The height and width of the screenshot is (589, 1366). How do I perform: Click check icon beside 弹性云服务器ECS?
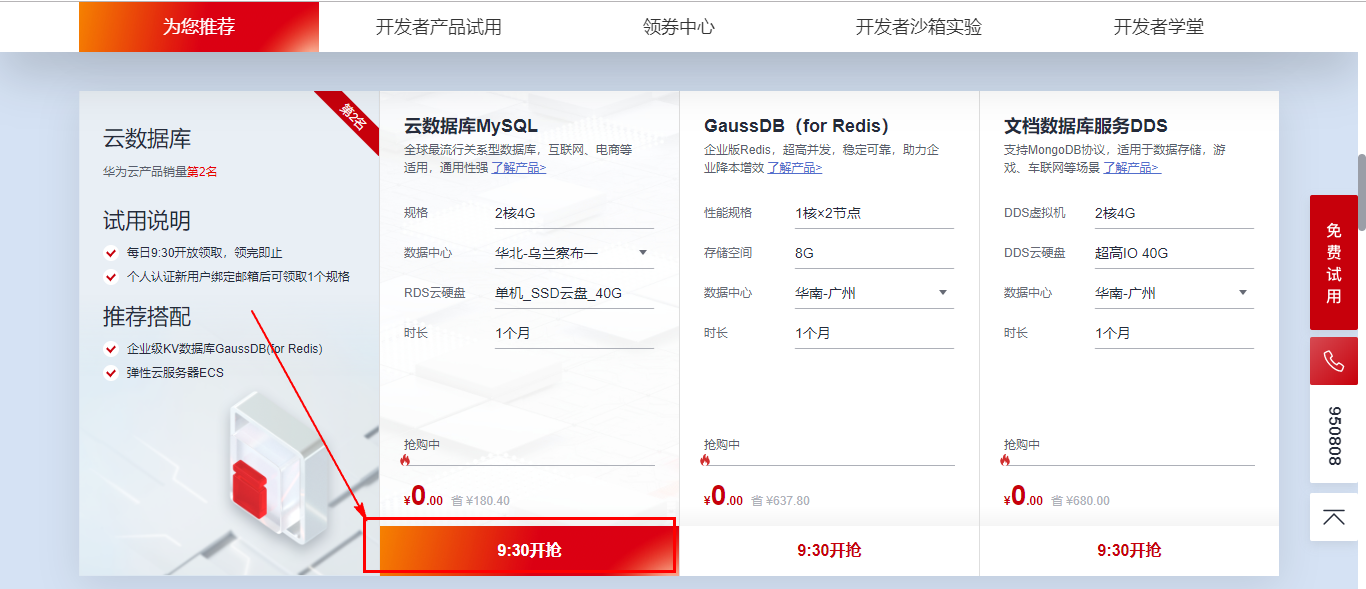111,373
